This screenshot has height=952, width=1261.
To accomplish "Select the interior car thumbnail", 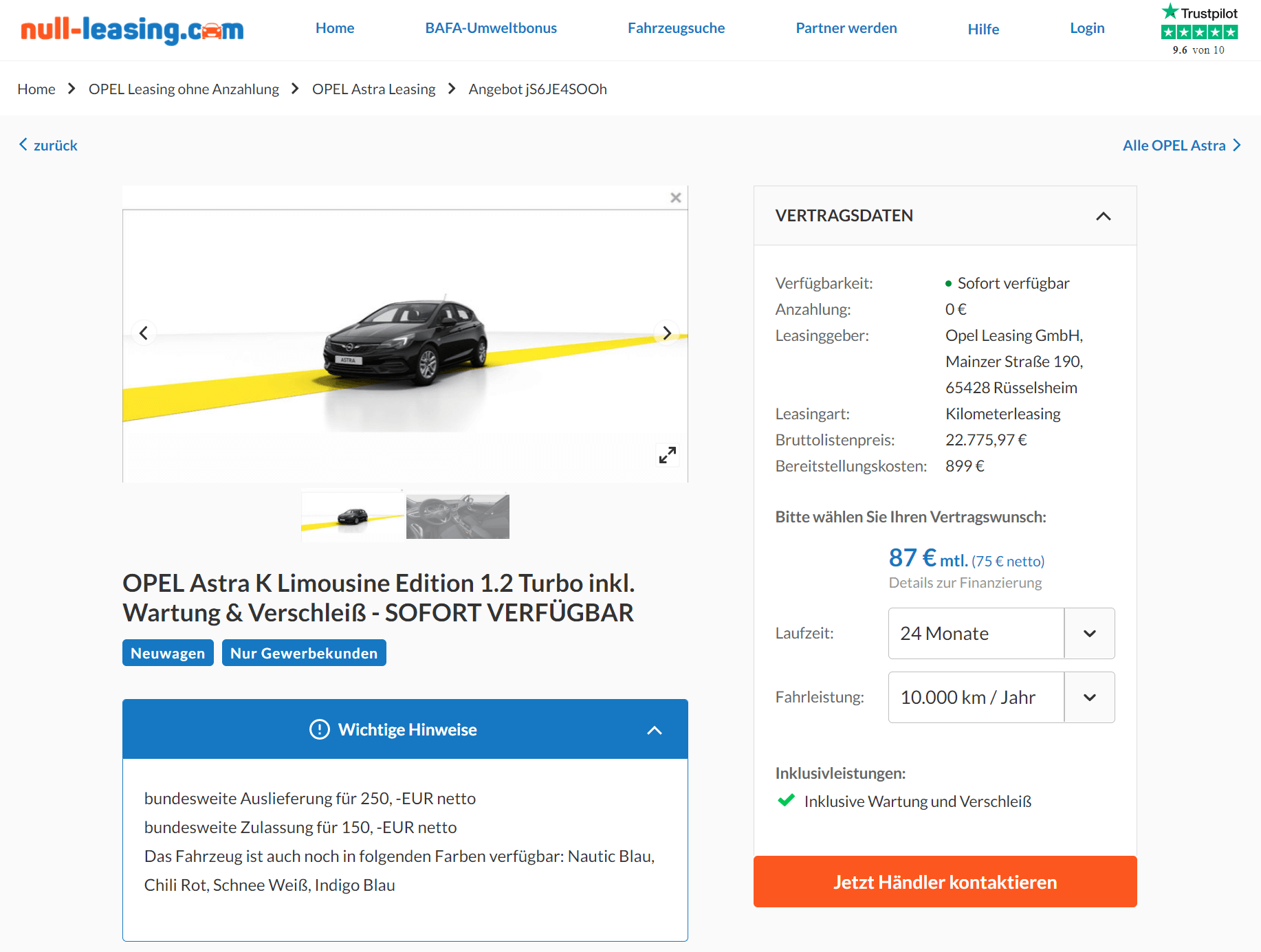I will click(458, 516).
